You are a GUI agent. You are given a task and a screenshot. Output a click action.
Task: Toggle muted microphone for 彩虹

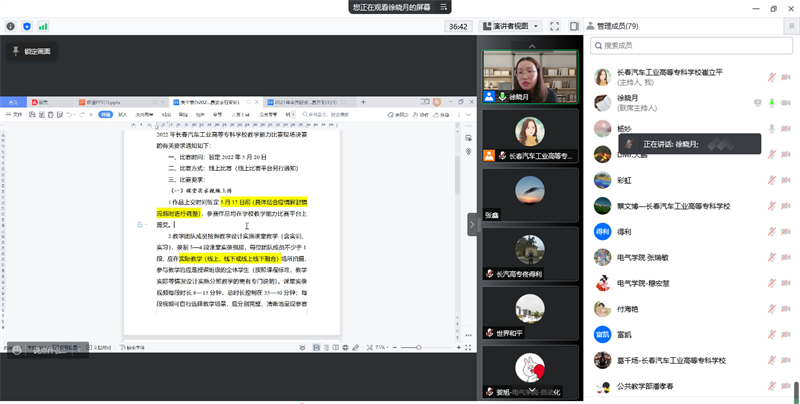click(772, 181)
